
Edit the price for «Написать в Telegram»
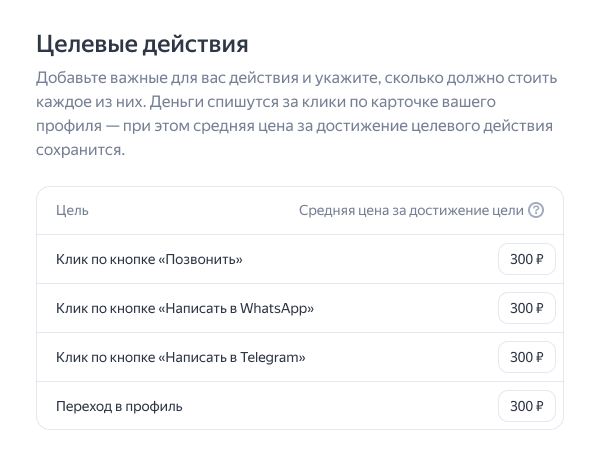[526, 357]
